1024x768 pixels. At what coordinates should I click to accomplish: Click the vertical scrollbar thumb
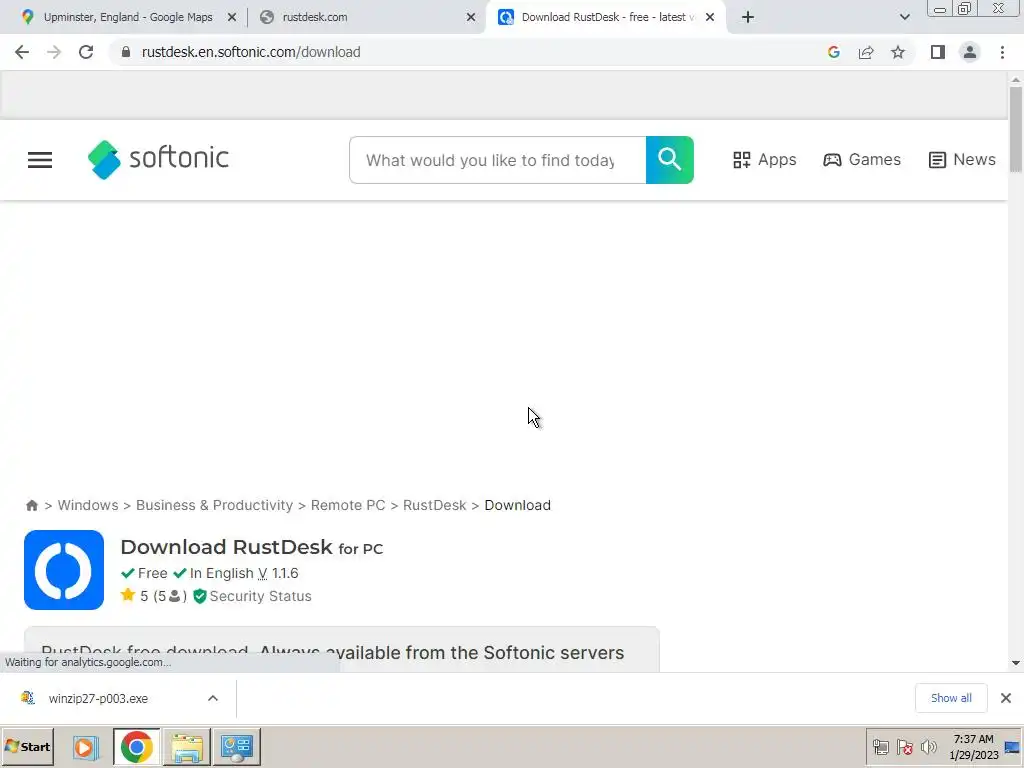1016,129
